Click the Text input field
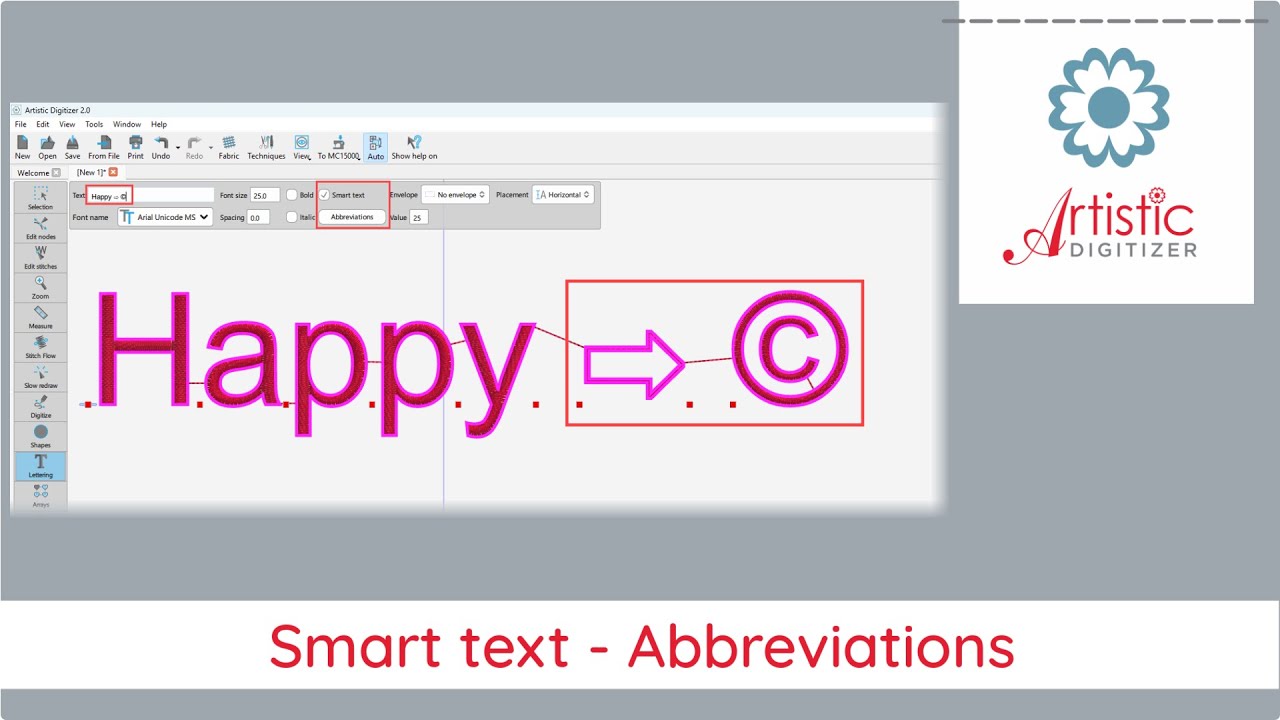Viewport: 1280px width, 720px height. pyautogui.click(x=151, y=195)
